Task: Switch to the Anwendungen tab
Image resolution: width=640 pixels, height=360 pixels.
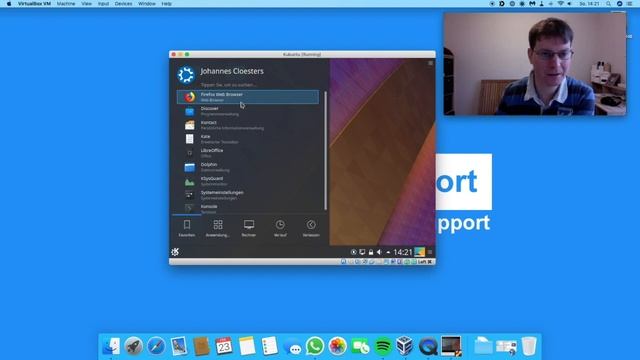Action: point(218,228)
